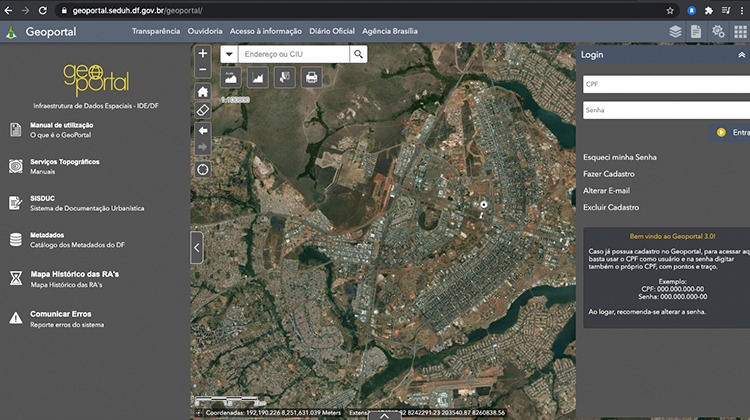
Task: Open the grid apps menu icon
Action: [x=739, y=31]
